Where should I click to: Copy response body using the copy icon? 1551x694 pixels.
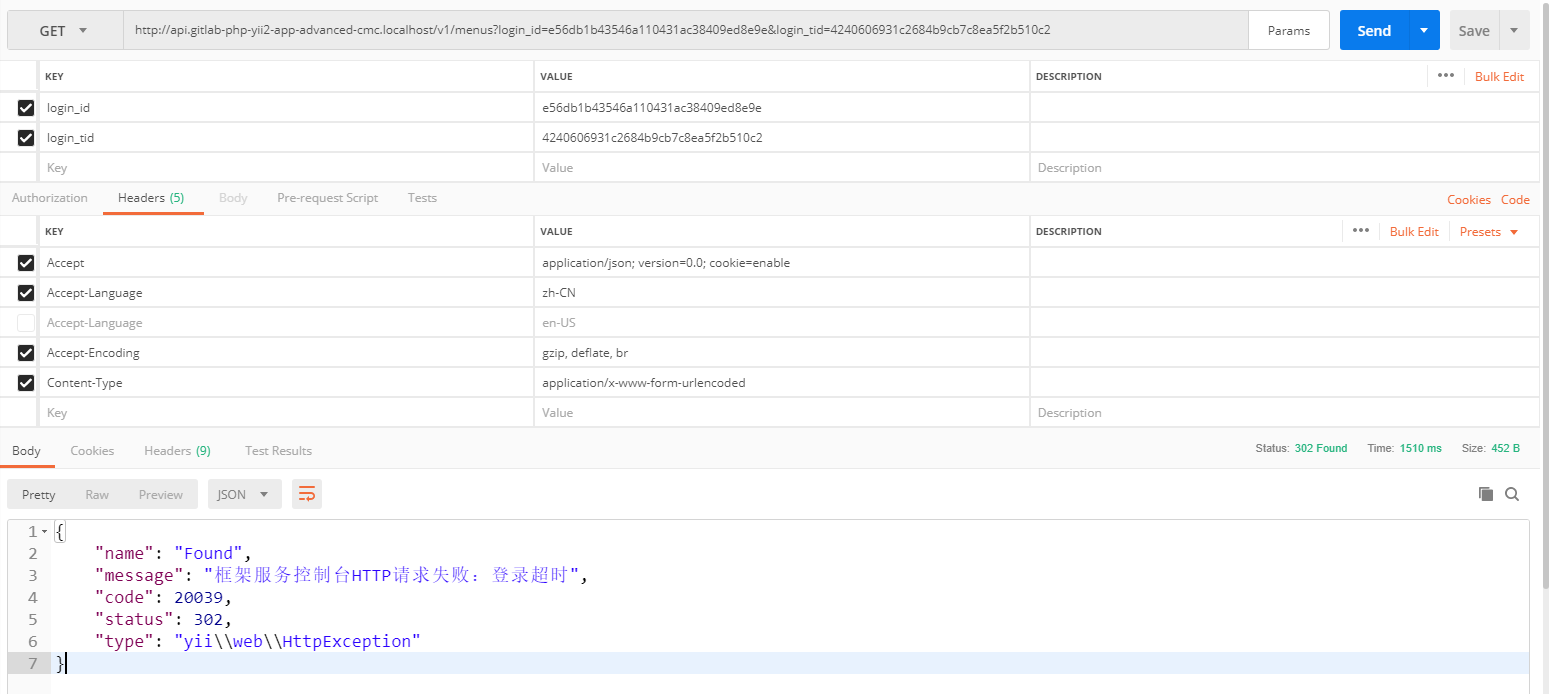coord(1486,494)
